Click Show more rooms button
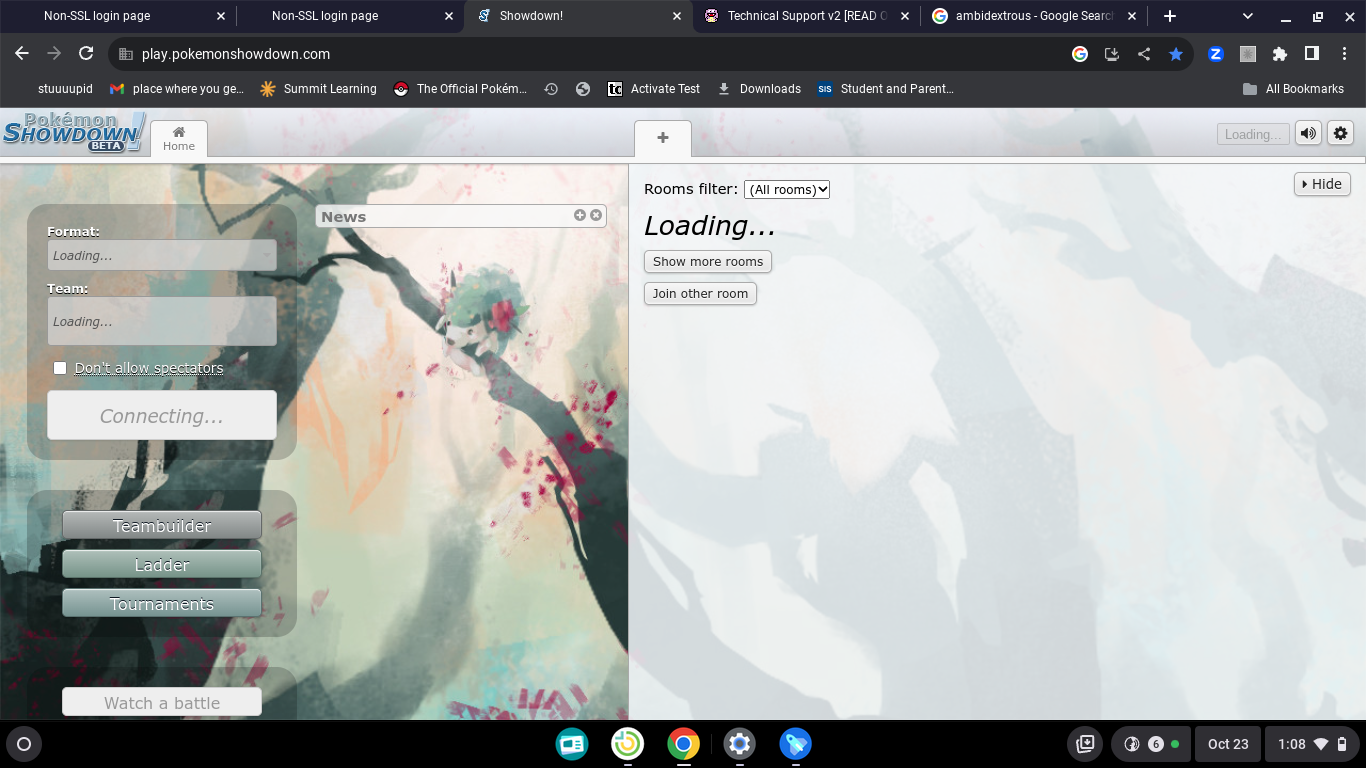Image resolution: width=1366 pixels, height=768 pixels. point(708,262)
